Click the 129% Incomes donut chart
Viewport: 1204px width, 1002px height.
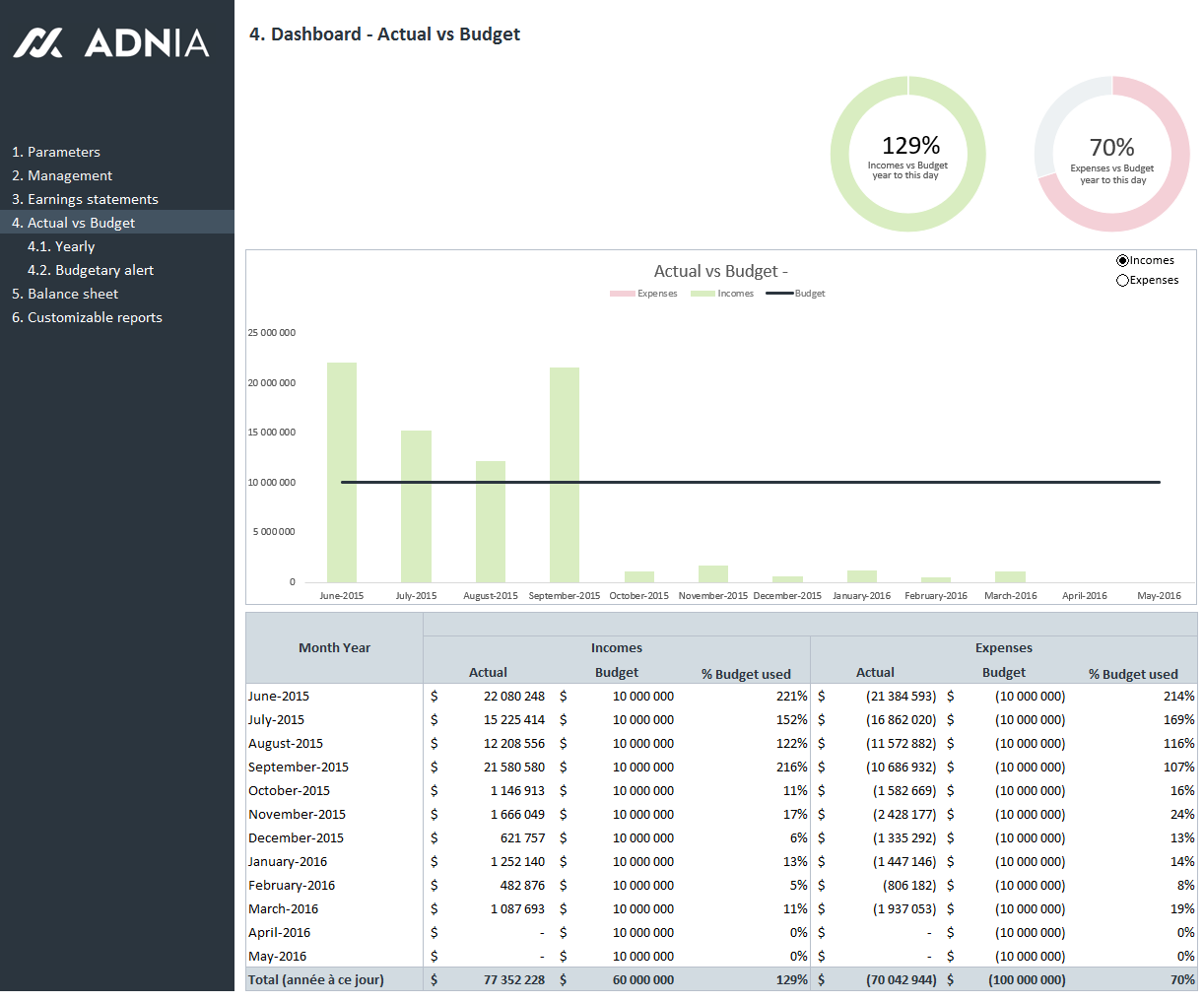point(907,154)
